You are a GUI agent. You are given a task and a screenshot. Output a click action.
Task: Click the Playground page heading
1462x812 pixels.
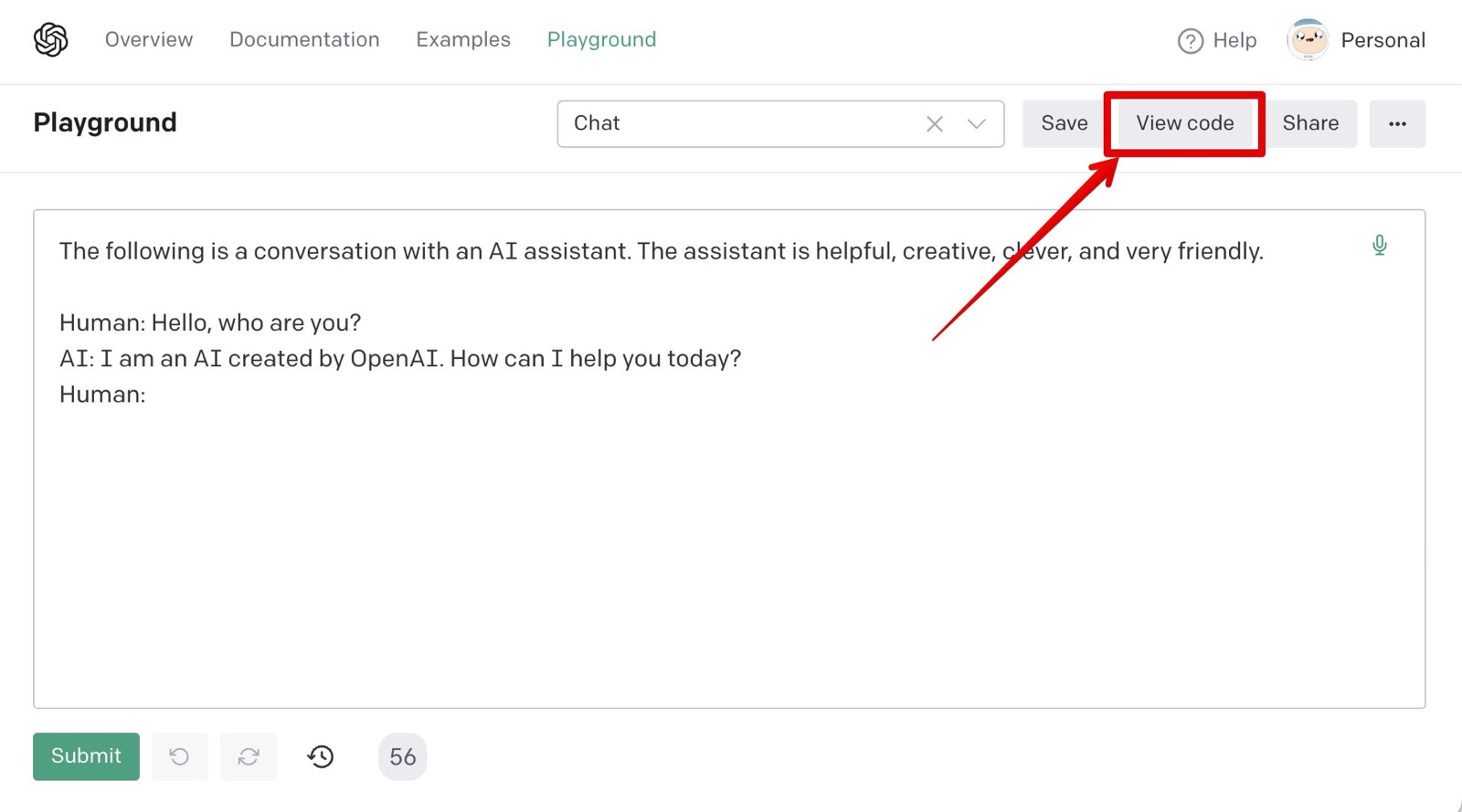pyautogui.click(x=105, y=123)
